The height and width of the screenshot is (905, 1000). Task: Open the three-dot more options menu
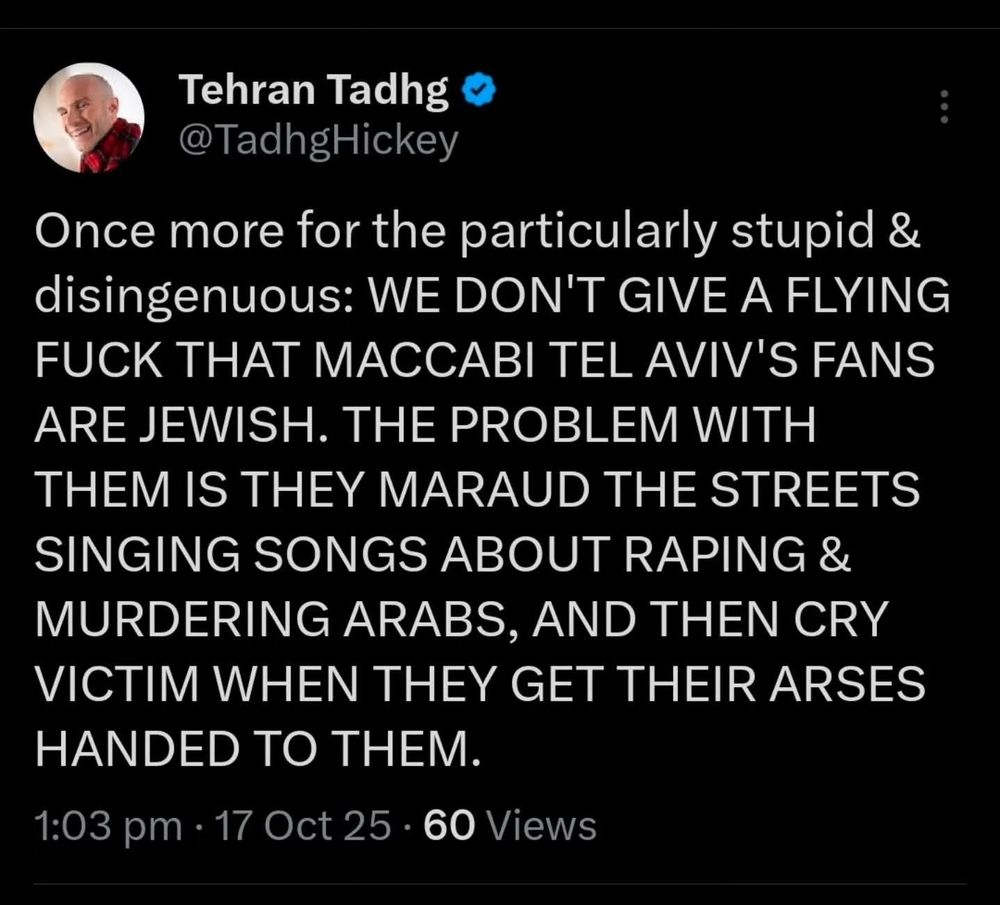[x=945, y=106]
